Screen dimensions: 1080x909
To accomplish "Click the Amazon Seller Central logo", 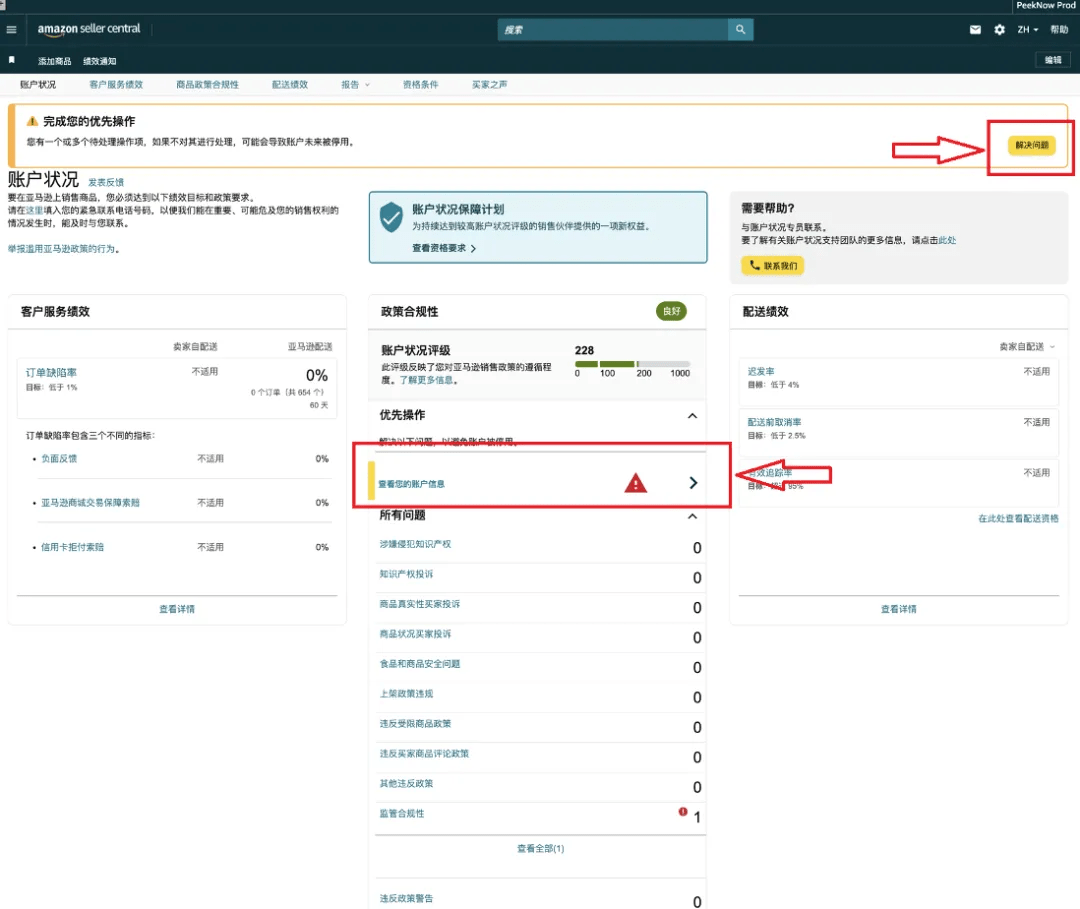I will point(88,29).
